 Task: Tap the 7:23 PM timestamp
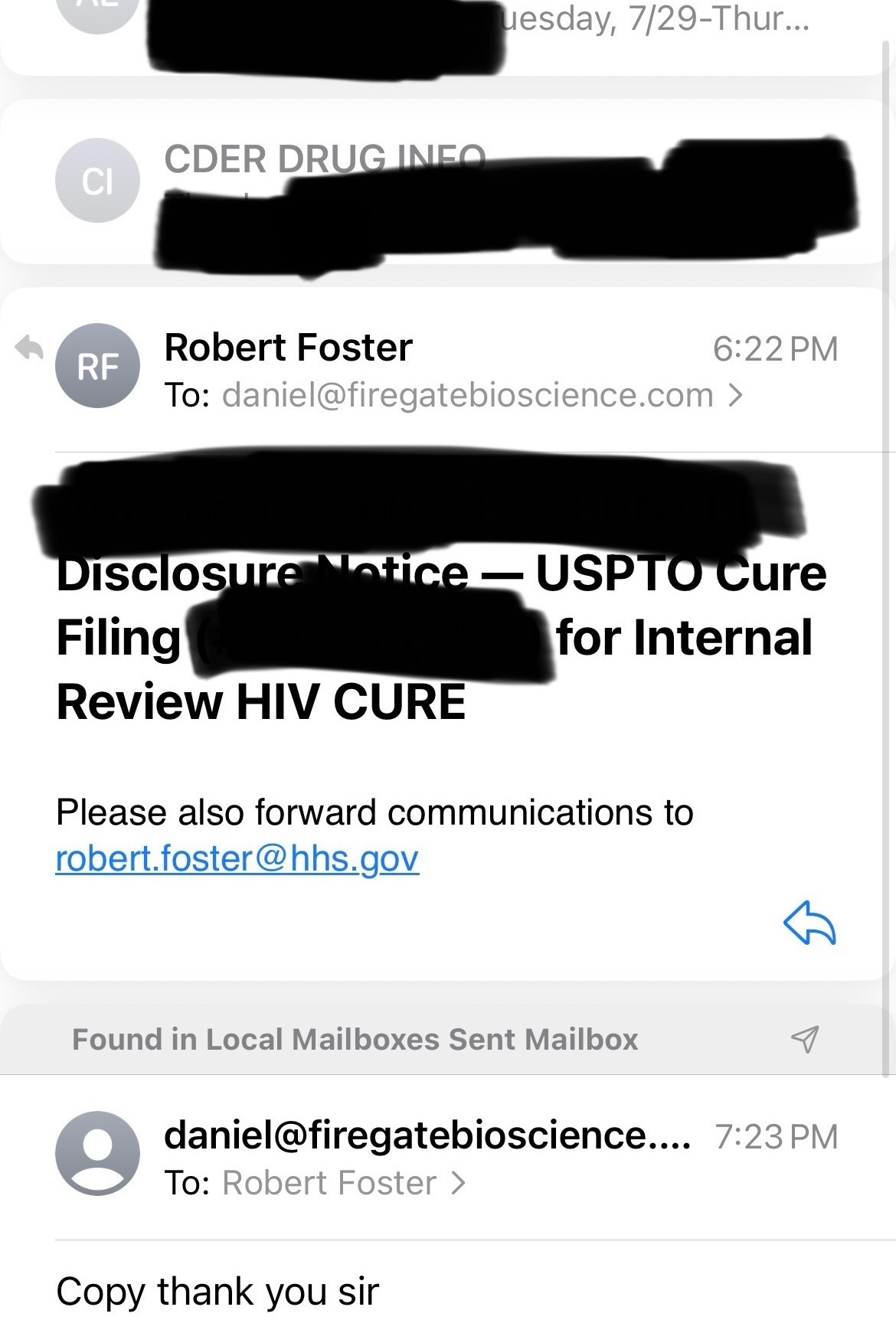click(777, 1136)
